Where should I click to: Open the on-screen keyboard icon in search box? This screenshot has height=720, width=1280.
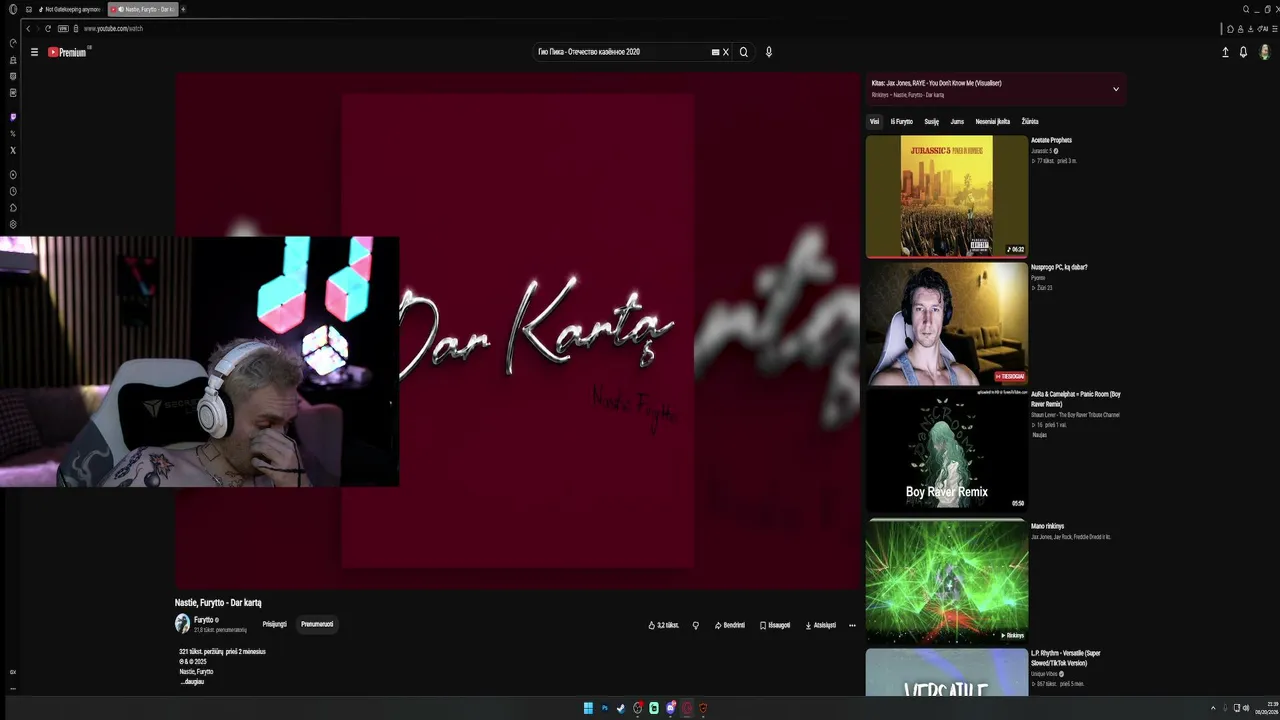point(715,52)
